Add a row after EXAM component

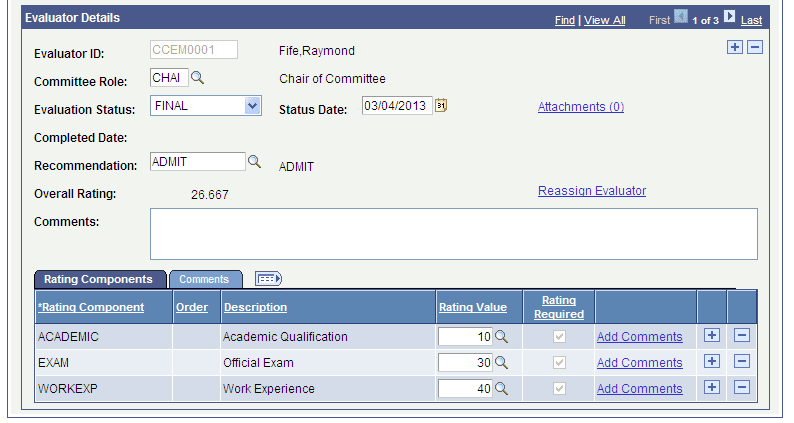712,362
